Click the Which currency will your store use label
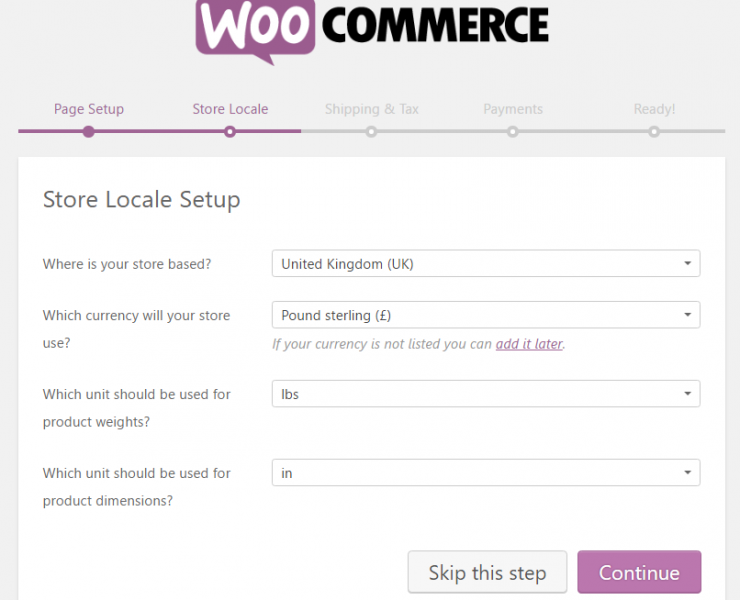The image size is (740, 600). click(x=136, y=329)
